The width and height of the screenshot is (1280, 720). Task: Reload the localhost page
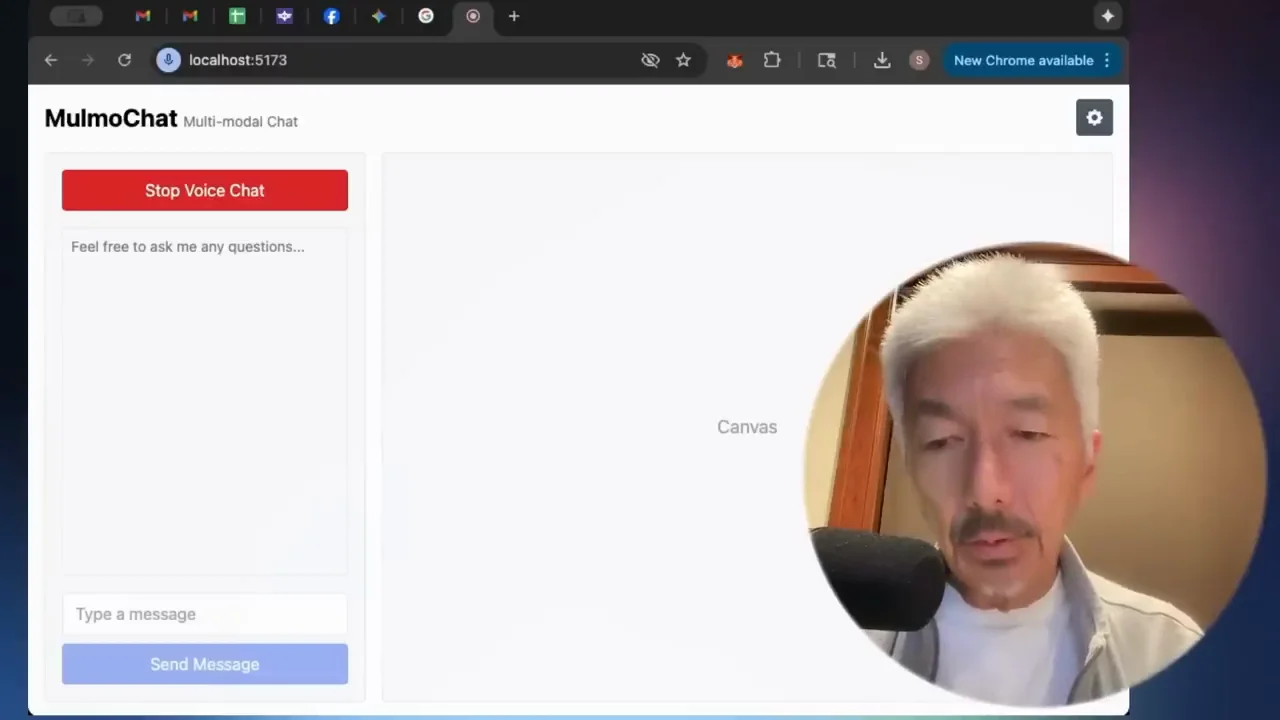pos(124,60)
